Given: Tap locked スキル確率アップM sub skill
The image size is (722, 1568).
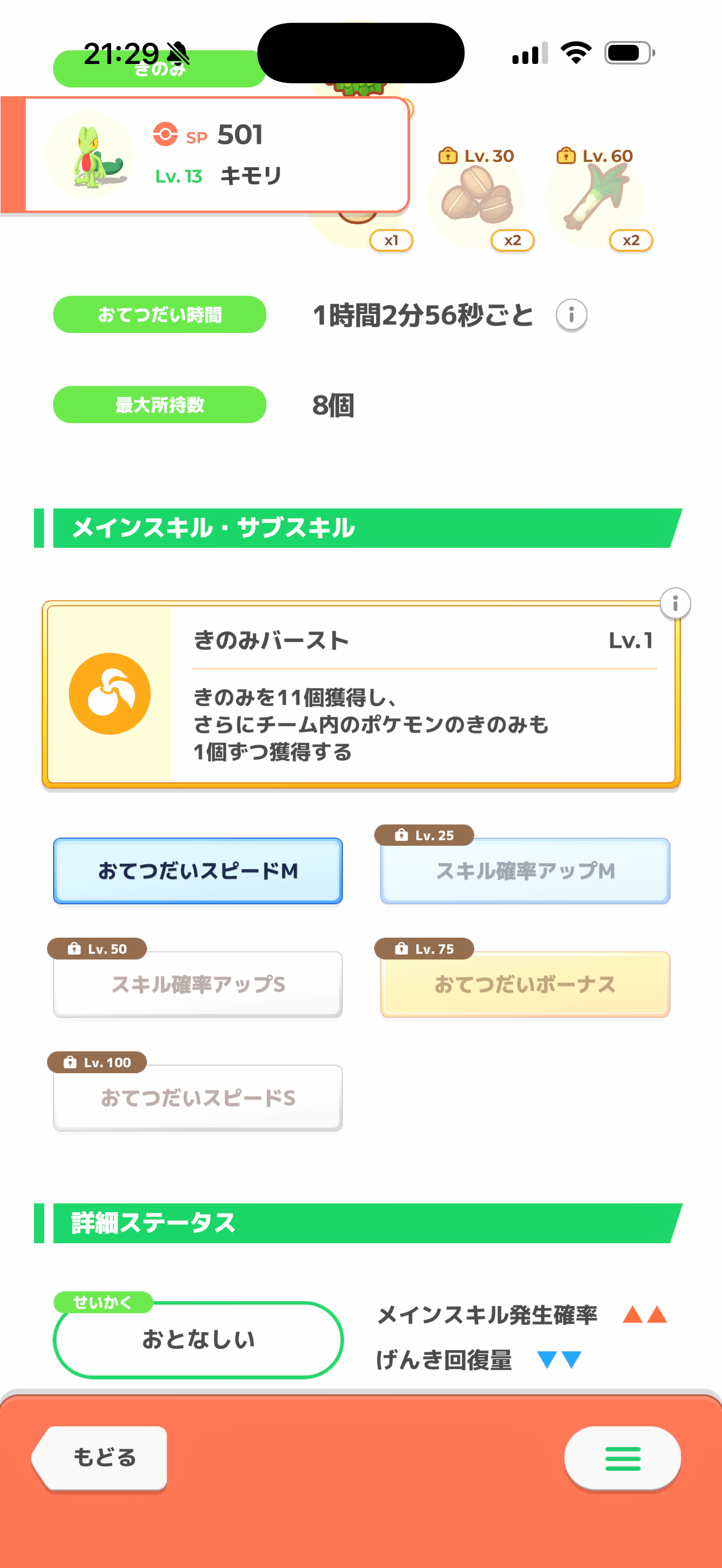Looking at the screenshot, I should pyautogui.click(x=525, y=870).
